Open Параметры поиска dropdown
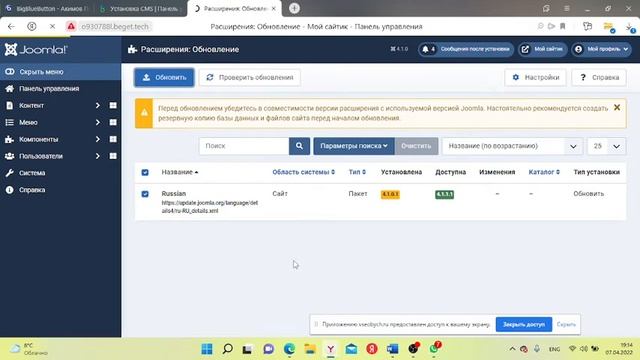 pyautogui.click(x=353, y=146)
